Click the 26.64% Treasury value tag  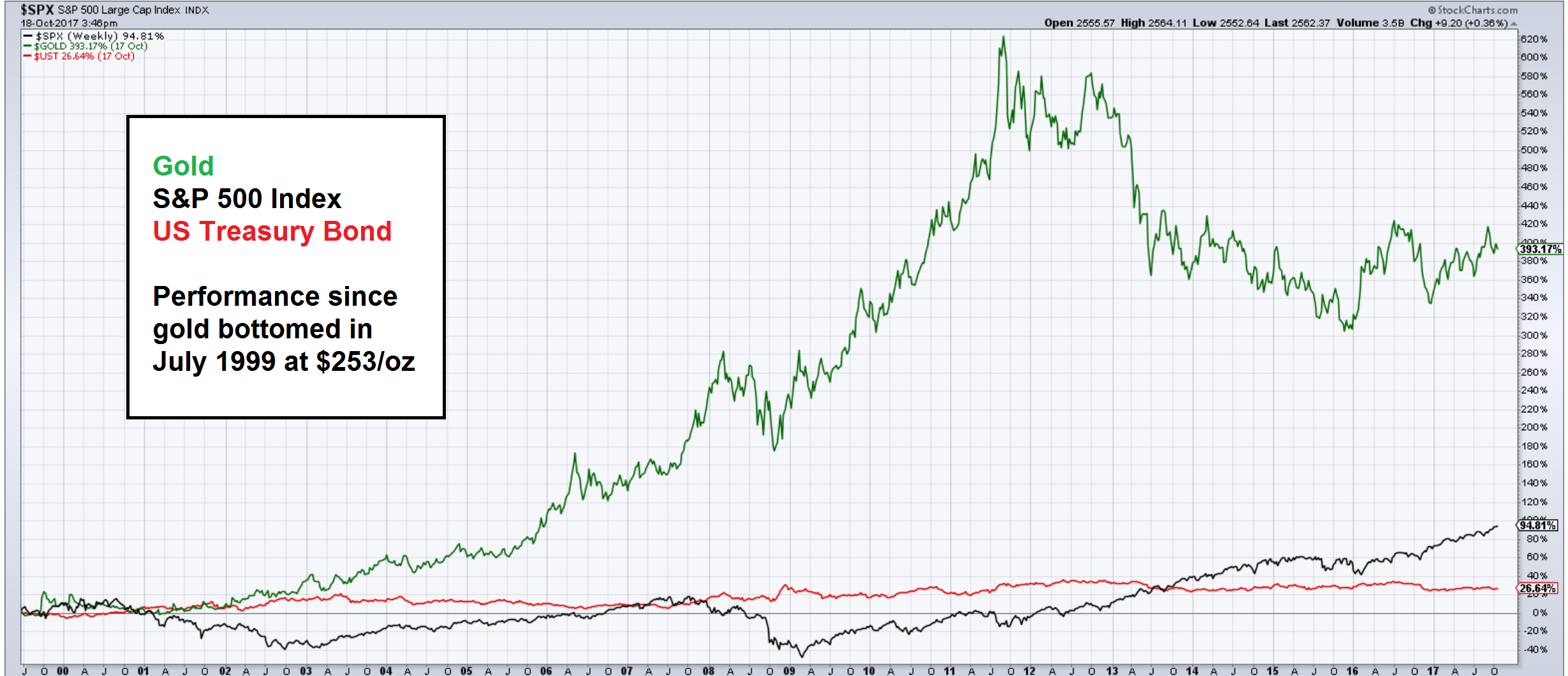tap(1537, 588)
